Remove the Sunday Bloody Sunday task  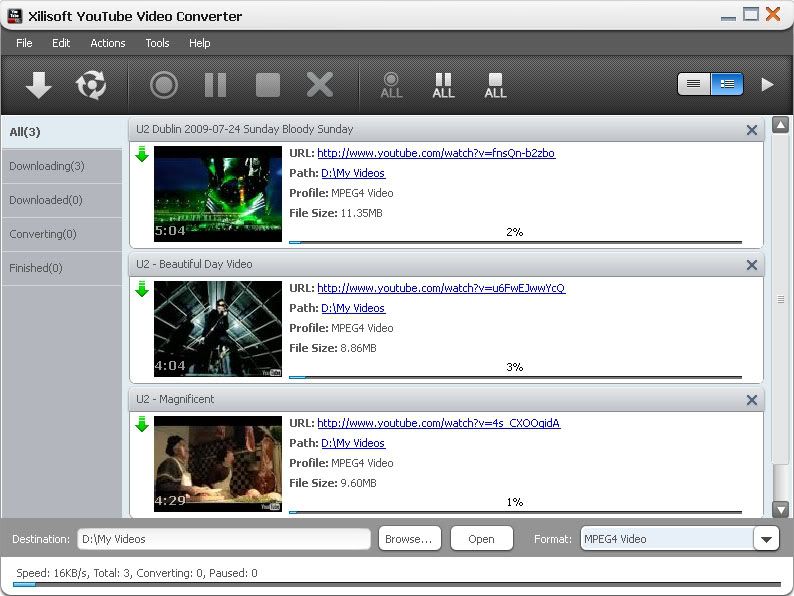[752, 130]
